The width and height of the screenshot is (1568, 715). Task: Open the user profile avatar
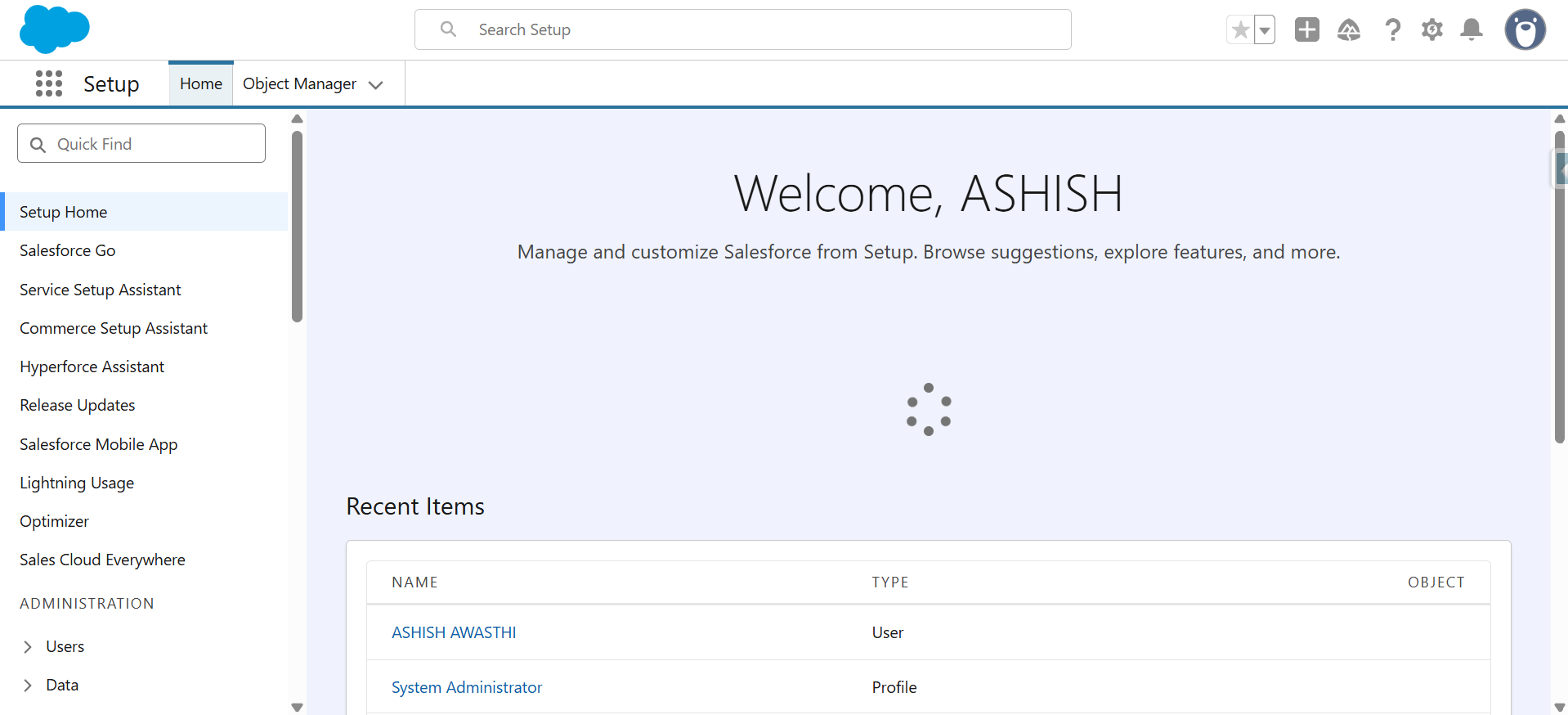pos(1525,30)
